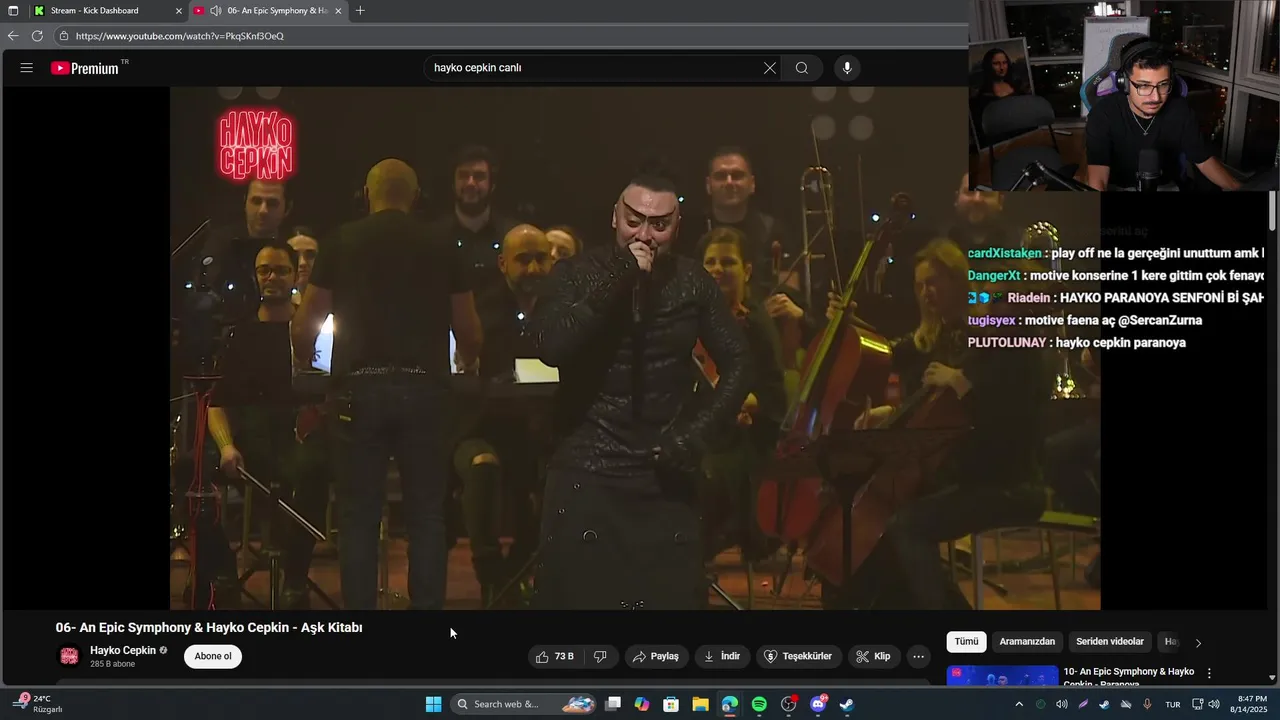Run search with magnifier button
The width and height of the screenshot is (1280, 720).
802,68
